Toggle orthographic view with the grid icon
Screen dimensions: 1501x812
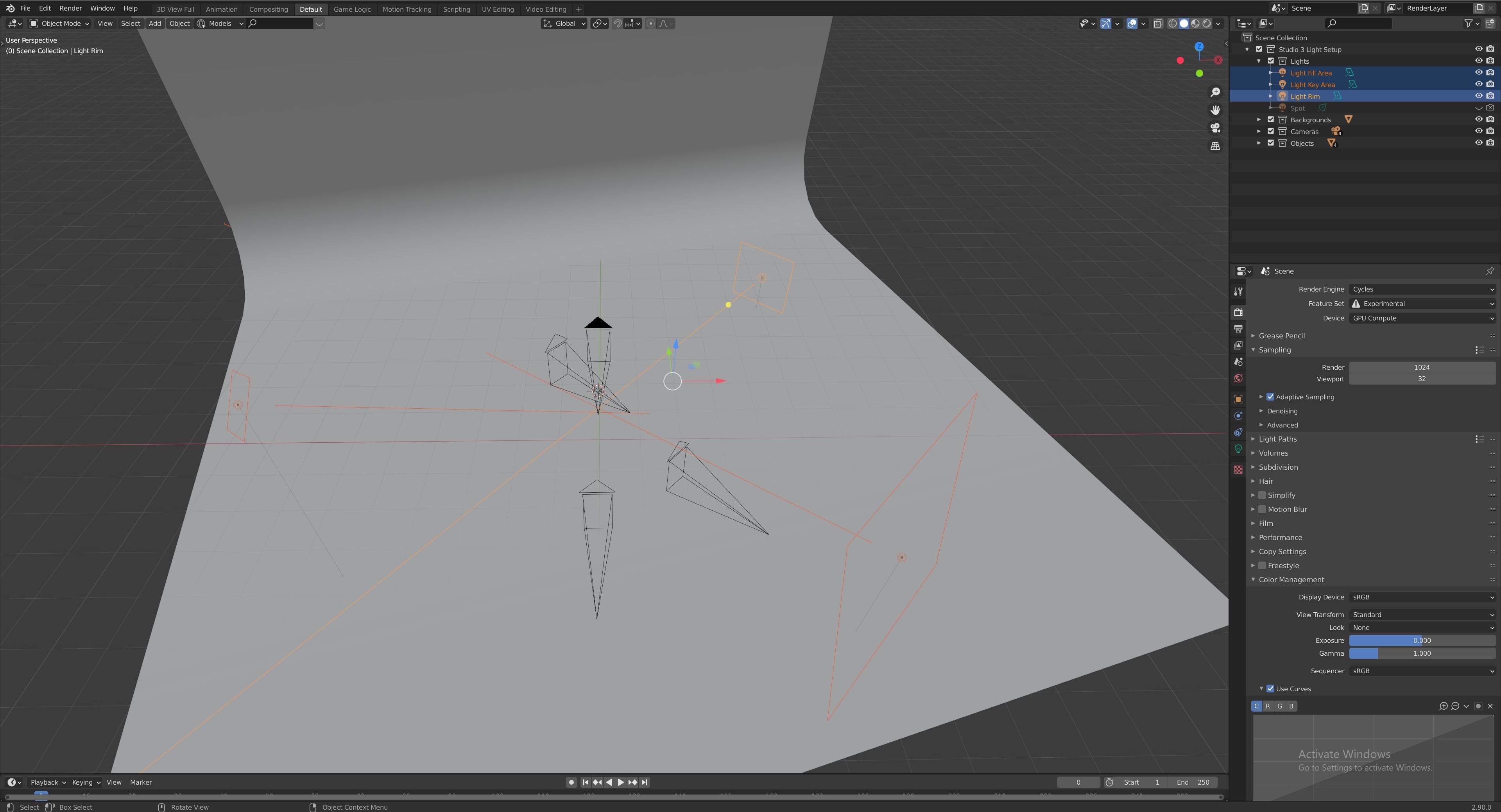pyautogui.click(x=1215, y=146)
